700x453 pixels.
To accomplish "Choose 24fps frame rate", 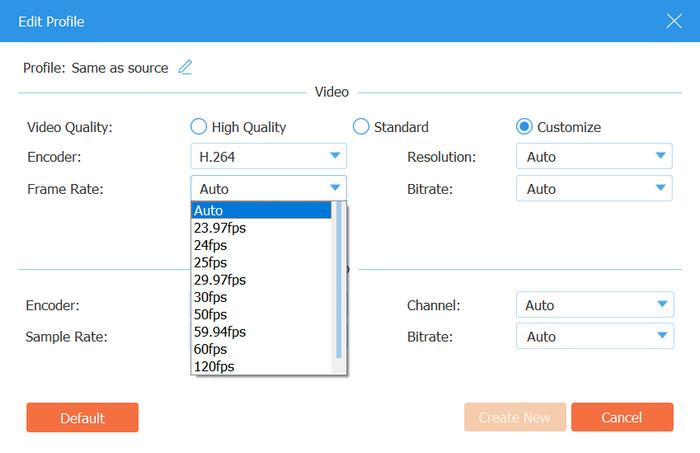I will tap(262, 245).
